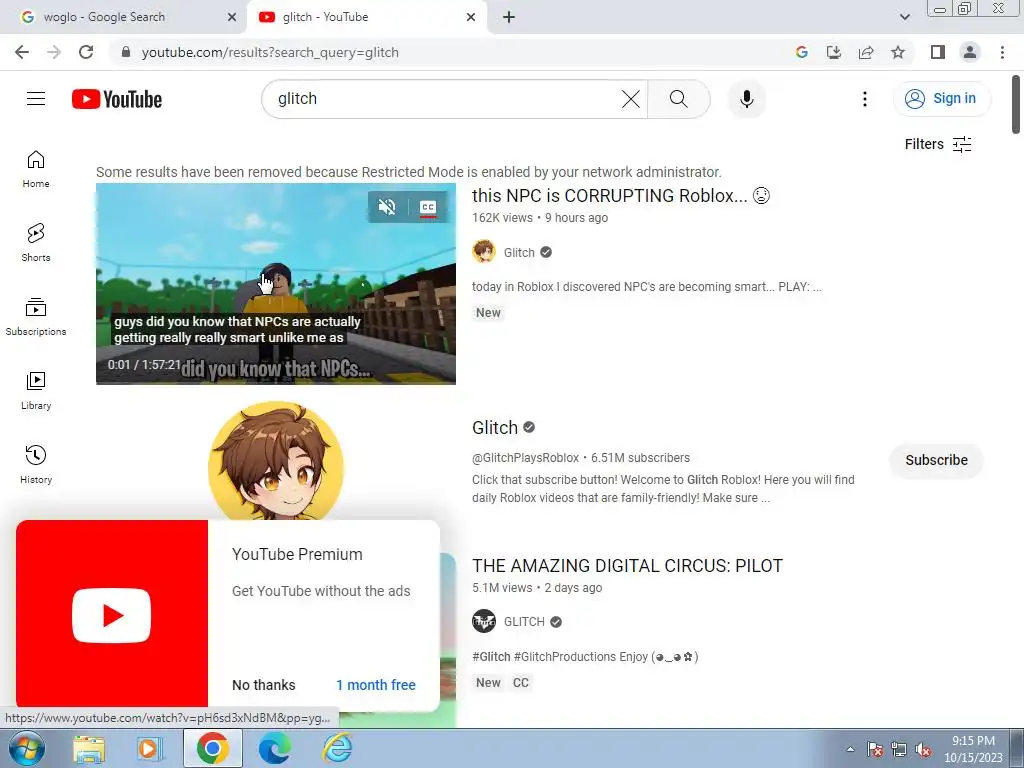Image resolution: width=1024 pixels, height=768 pixels.
Task: Click the GLITCH channel name with bat logo
Action: [x=524, y=622]
